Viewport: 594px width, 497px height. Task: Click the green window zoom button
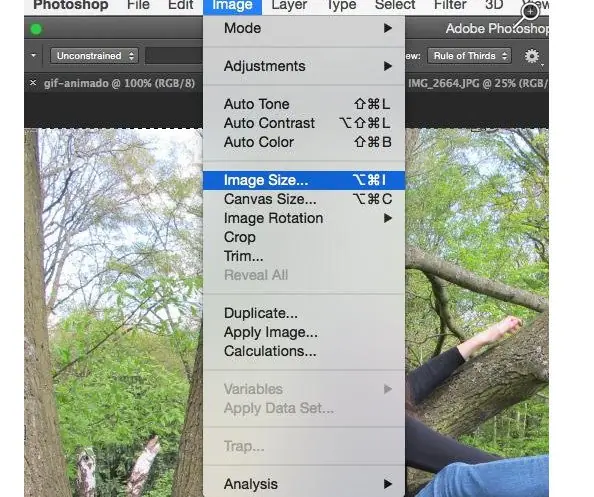click(36, 29)
